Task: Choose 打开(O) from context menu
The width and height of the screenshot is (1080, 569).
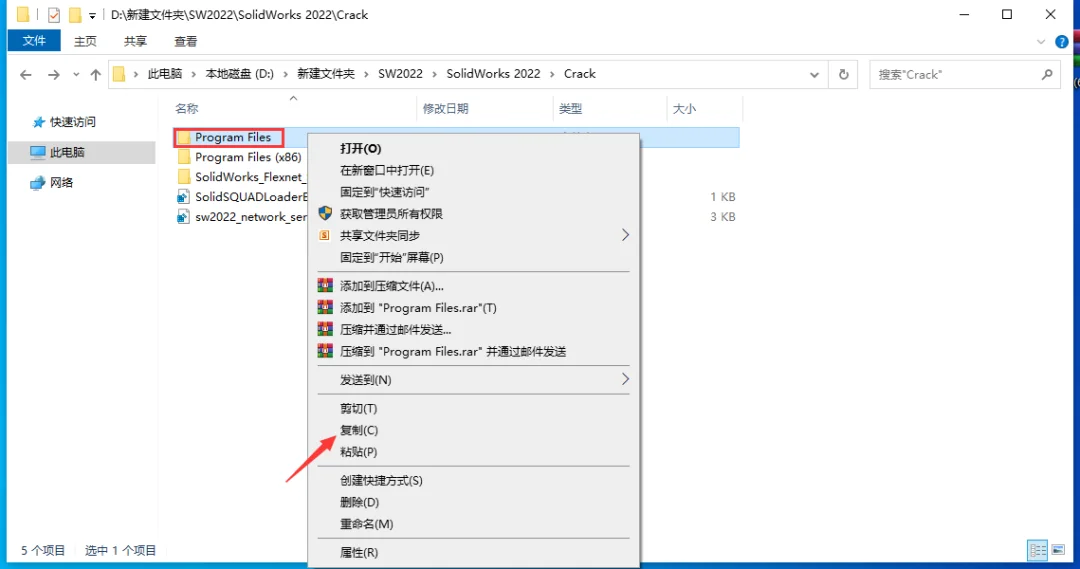Action: [x=473, y=149]
